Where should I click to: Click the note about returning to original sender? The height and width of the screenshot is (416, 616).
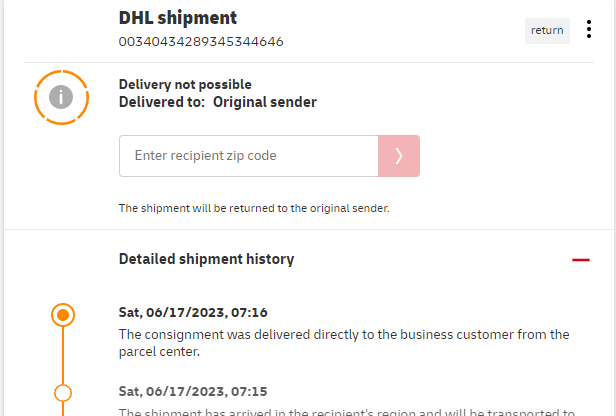(254, 209)
